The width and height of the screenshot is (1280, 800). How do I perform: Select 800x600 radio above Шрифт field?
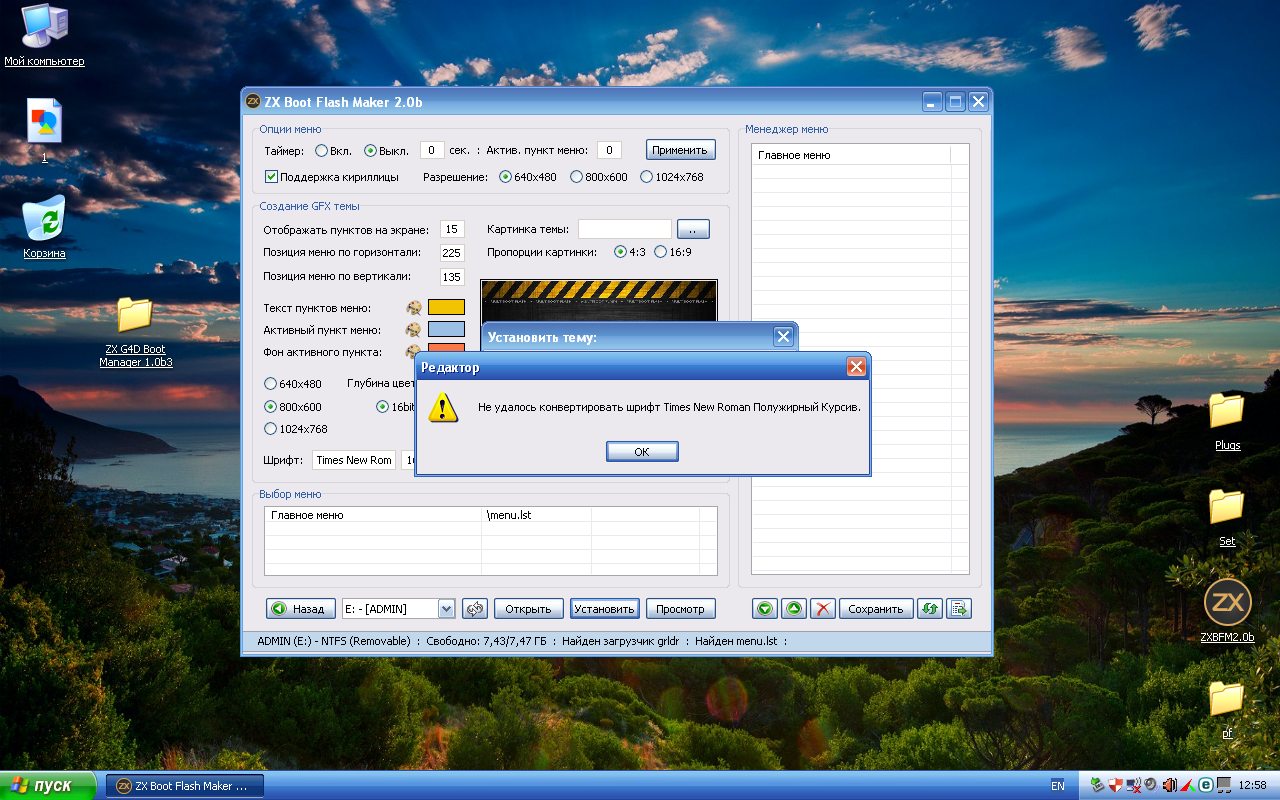(270, 407)
